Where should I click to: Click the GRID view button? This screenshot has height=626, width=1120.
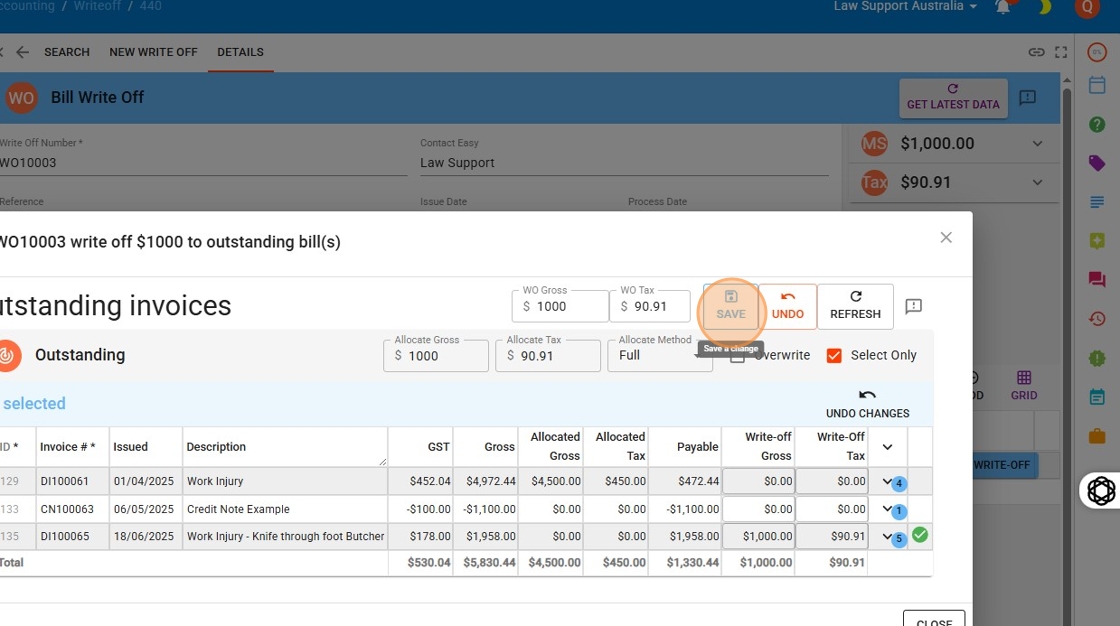tap(1024, 385)
